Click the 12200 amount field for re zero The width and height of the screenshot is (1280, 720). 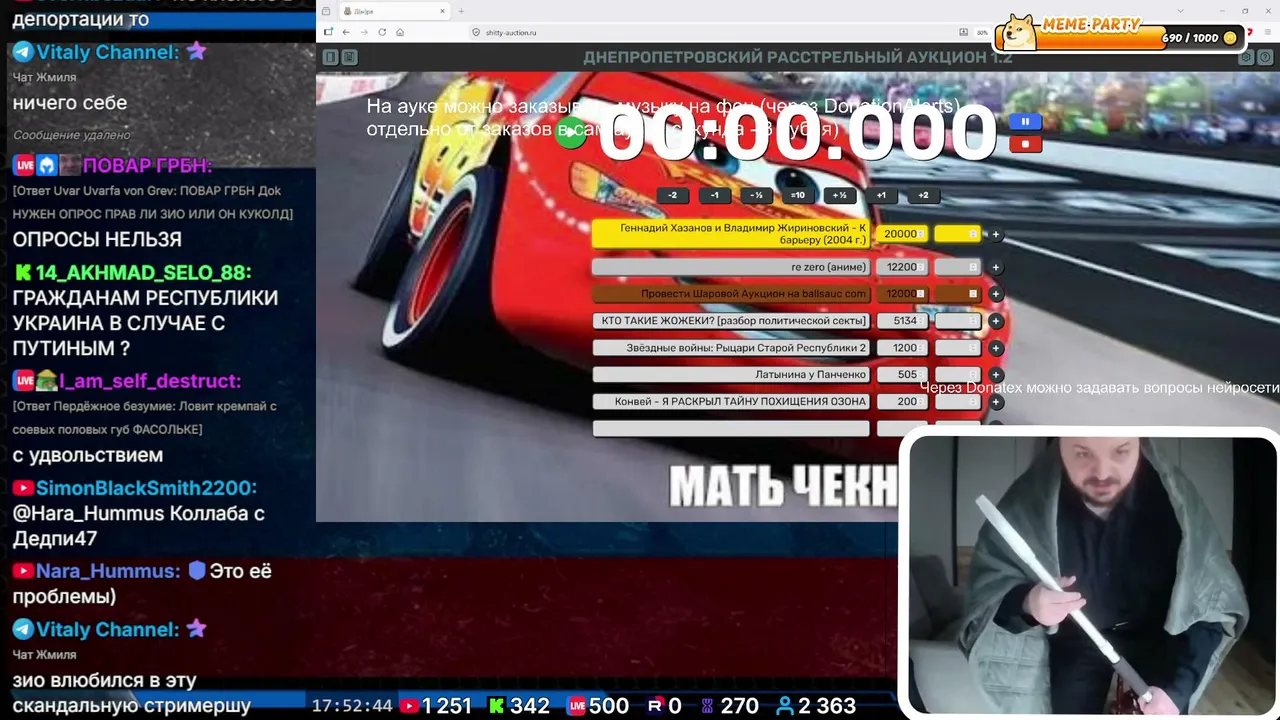point(902,268)
